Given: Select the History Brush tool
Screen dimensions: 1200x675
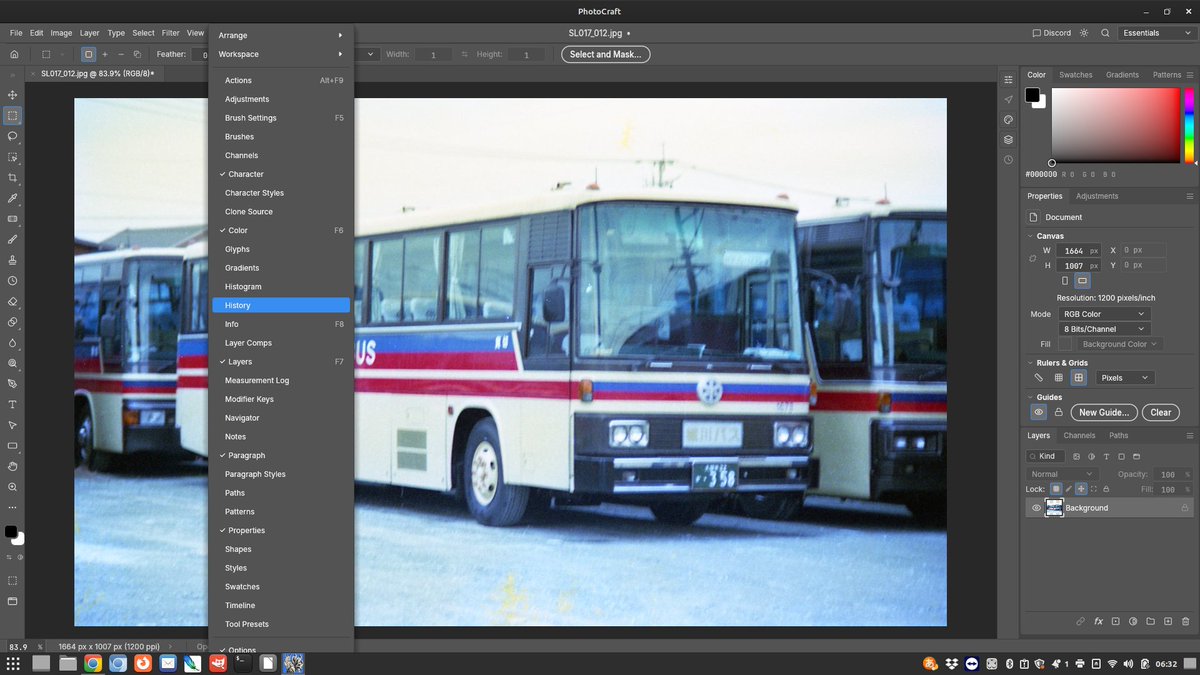Looking at the screenshot, I should (13, 280).
